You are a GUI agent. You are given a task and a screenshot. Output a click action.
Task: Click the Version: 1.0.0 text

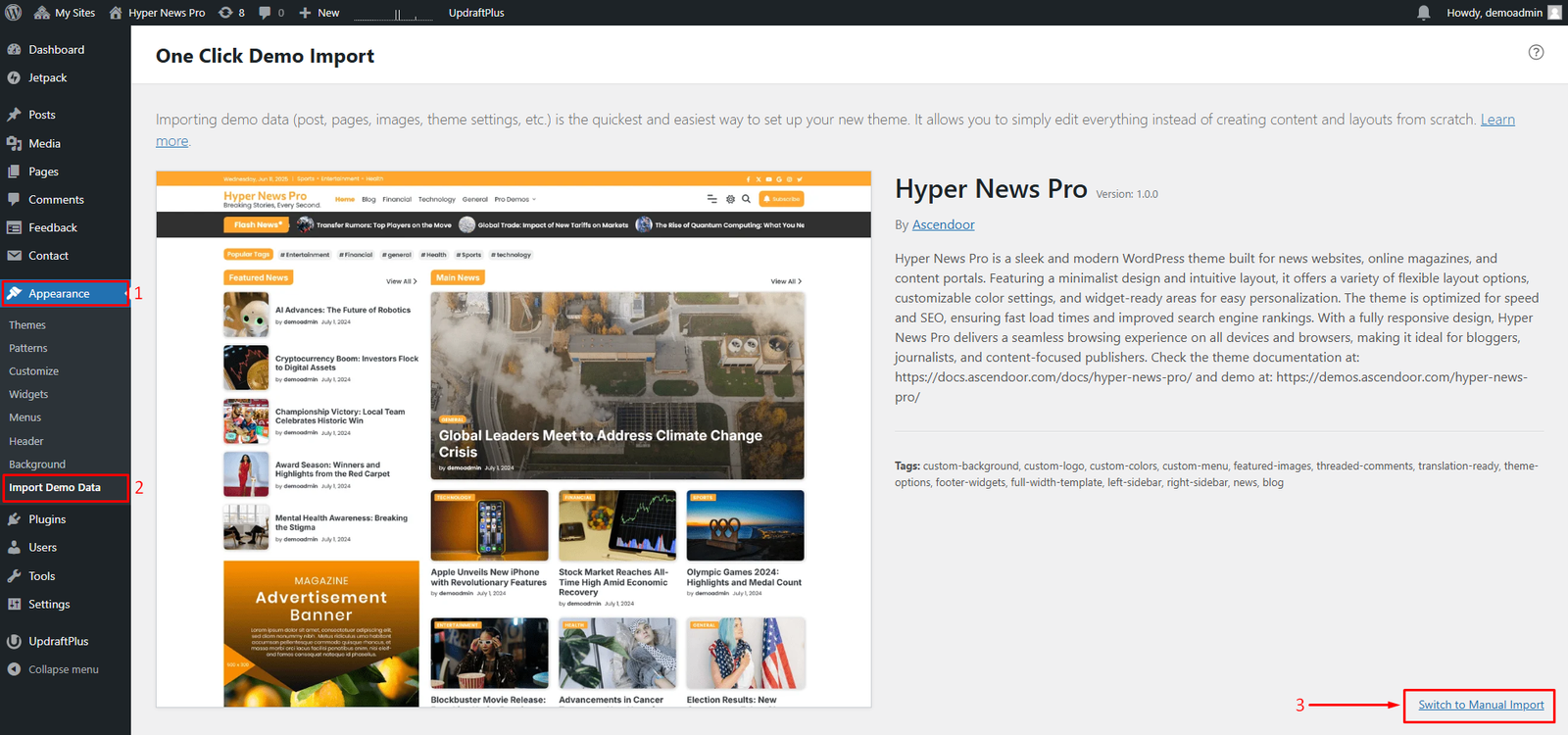[x=1127, y=195]
